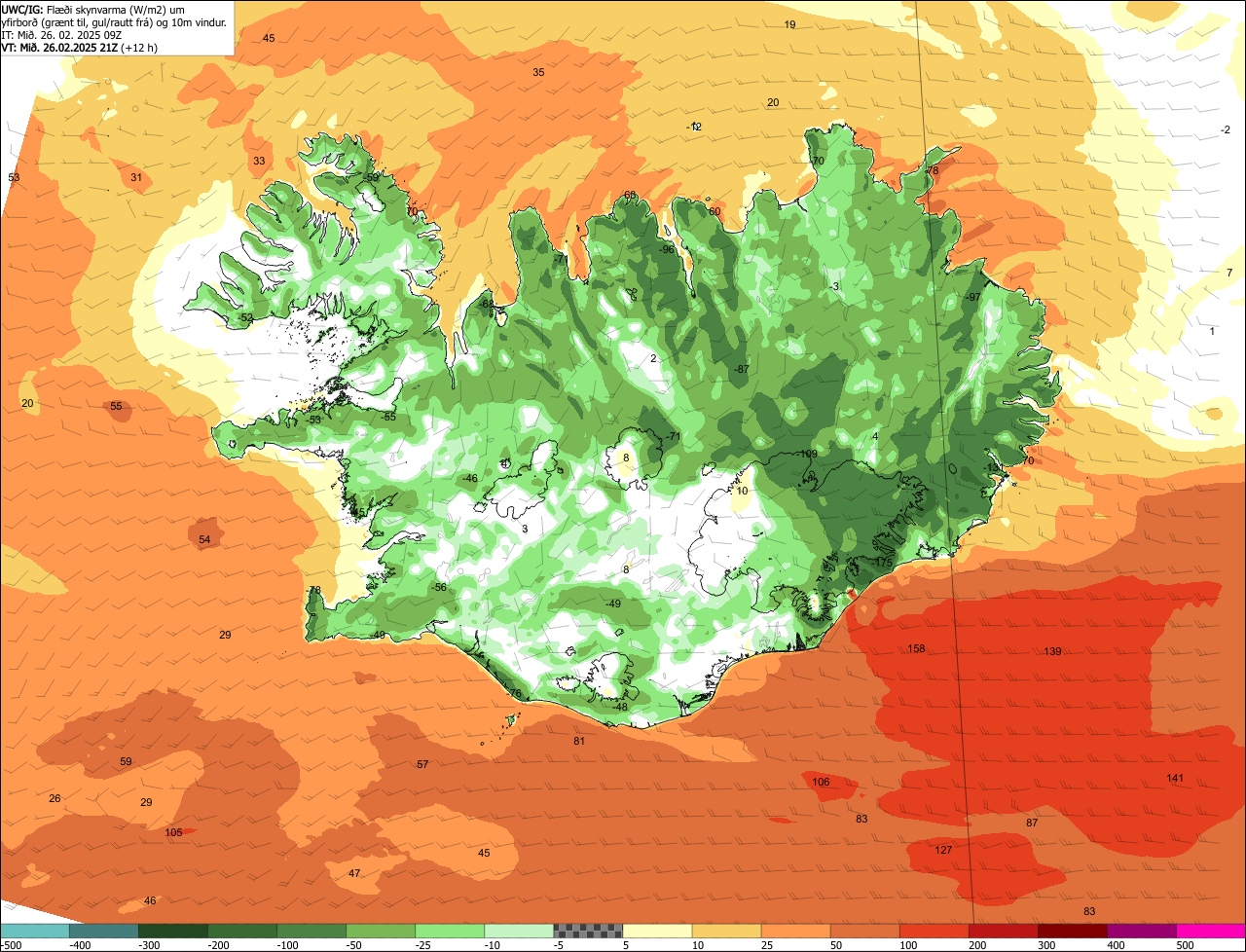Click the map value '158' south of the coast
1246x952 pixels.
(x=916, y=649)
